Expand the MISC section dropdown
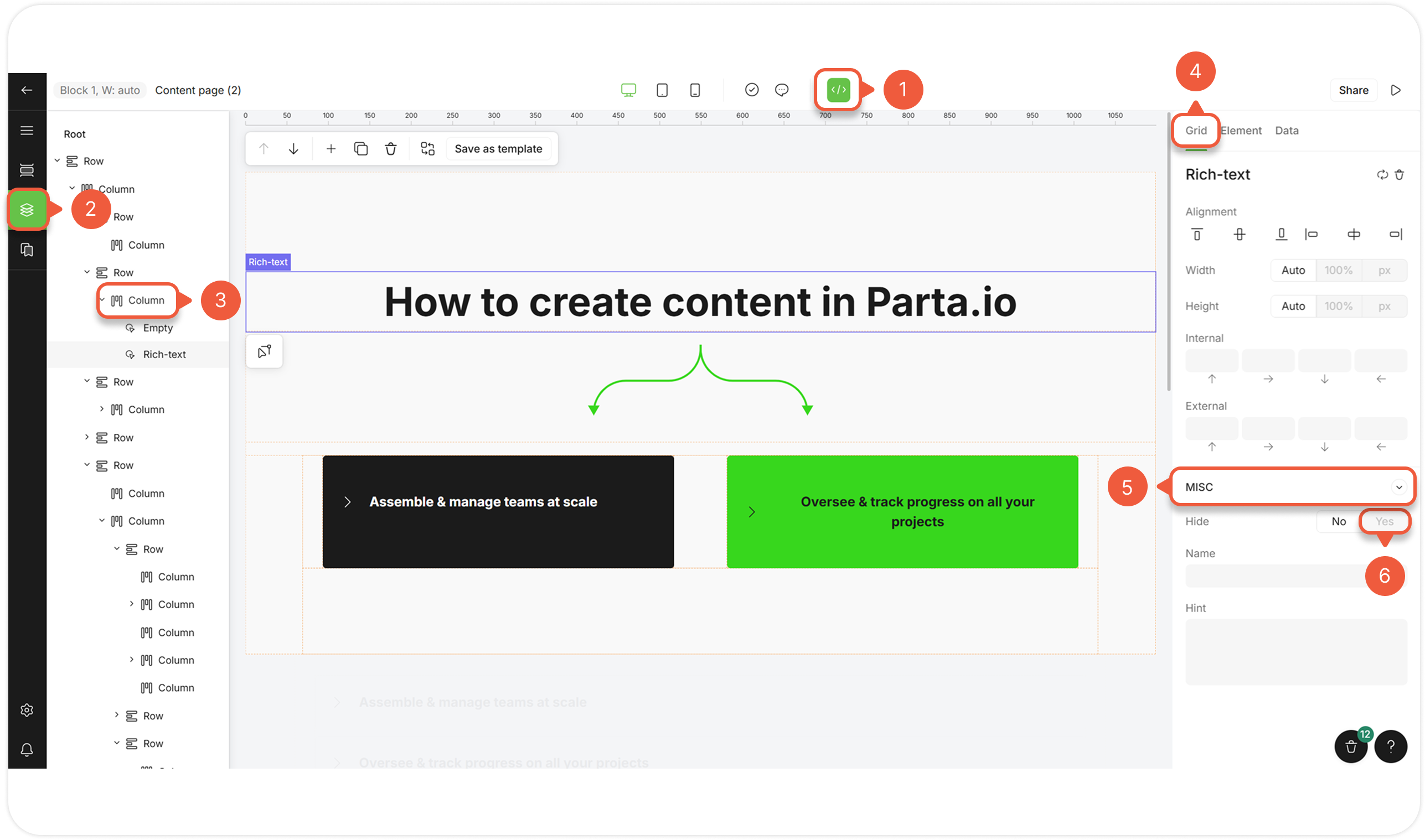The width and height of the screenshot is (1425, 840). (1398, 488)
